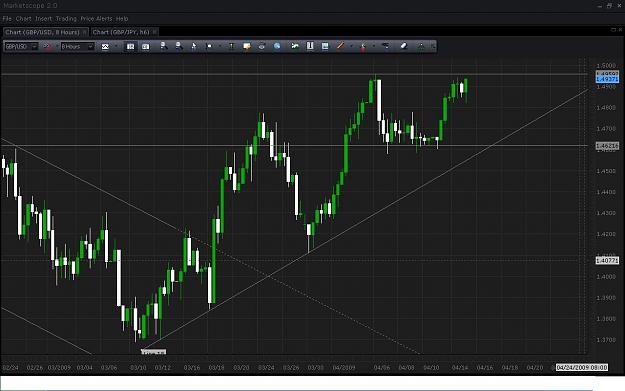
Task: Open the GBP/USD symbol dropdown
Action: 34,47
